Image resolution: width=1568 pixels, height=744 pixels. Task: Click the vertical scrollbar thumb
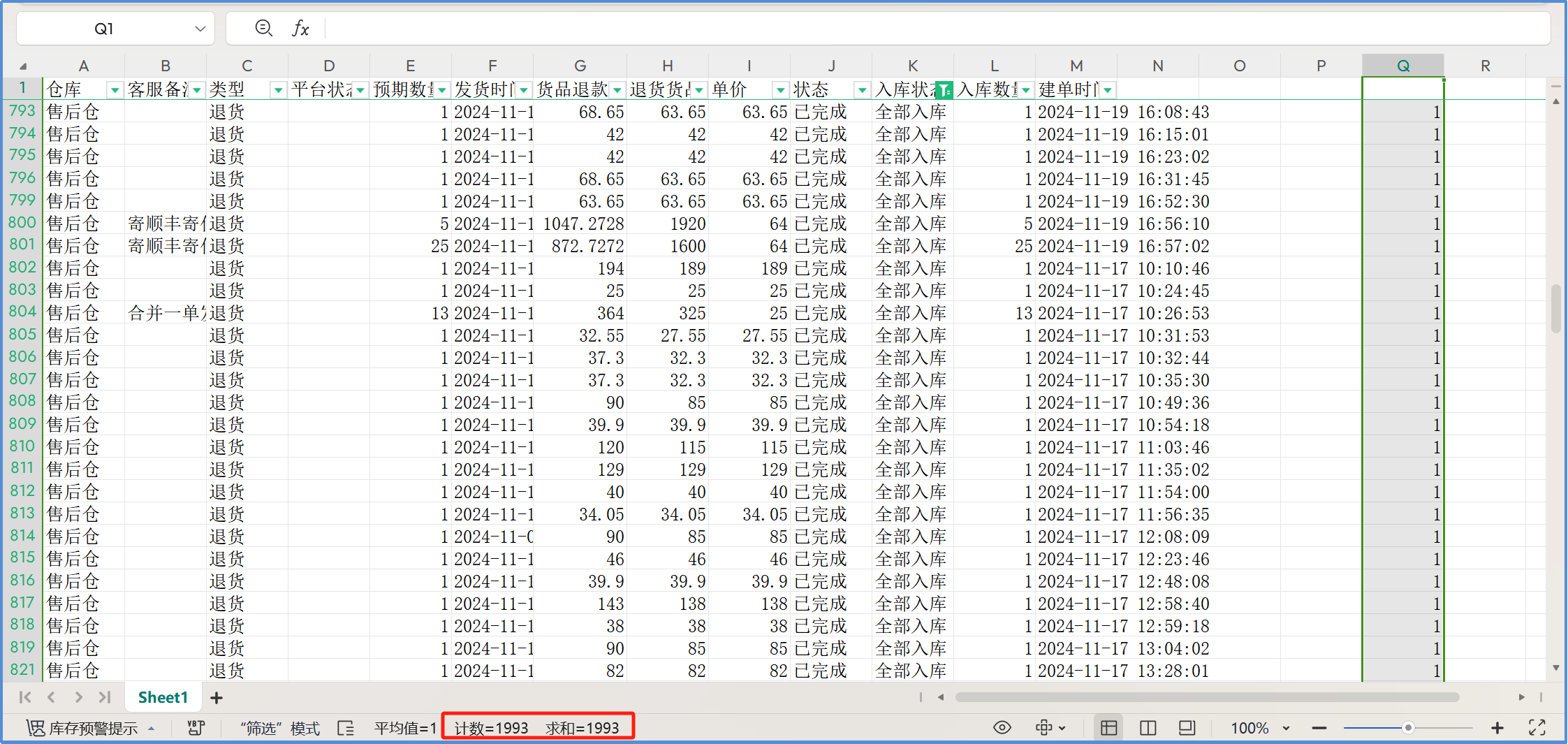[1556, 308]
